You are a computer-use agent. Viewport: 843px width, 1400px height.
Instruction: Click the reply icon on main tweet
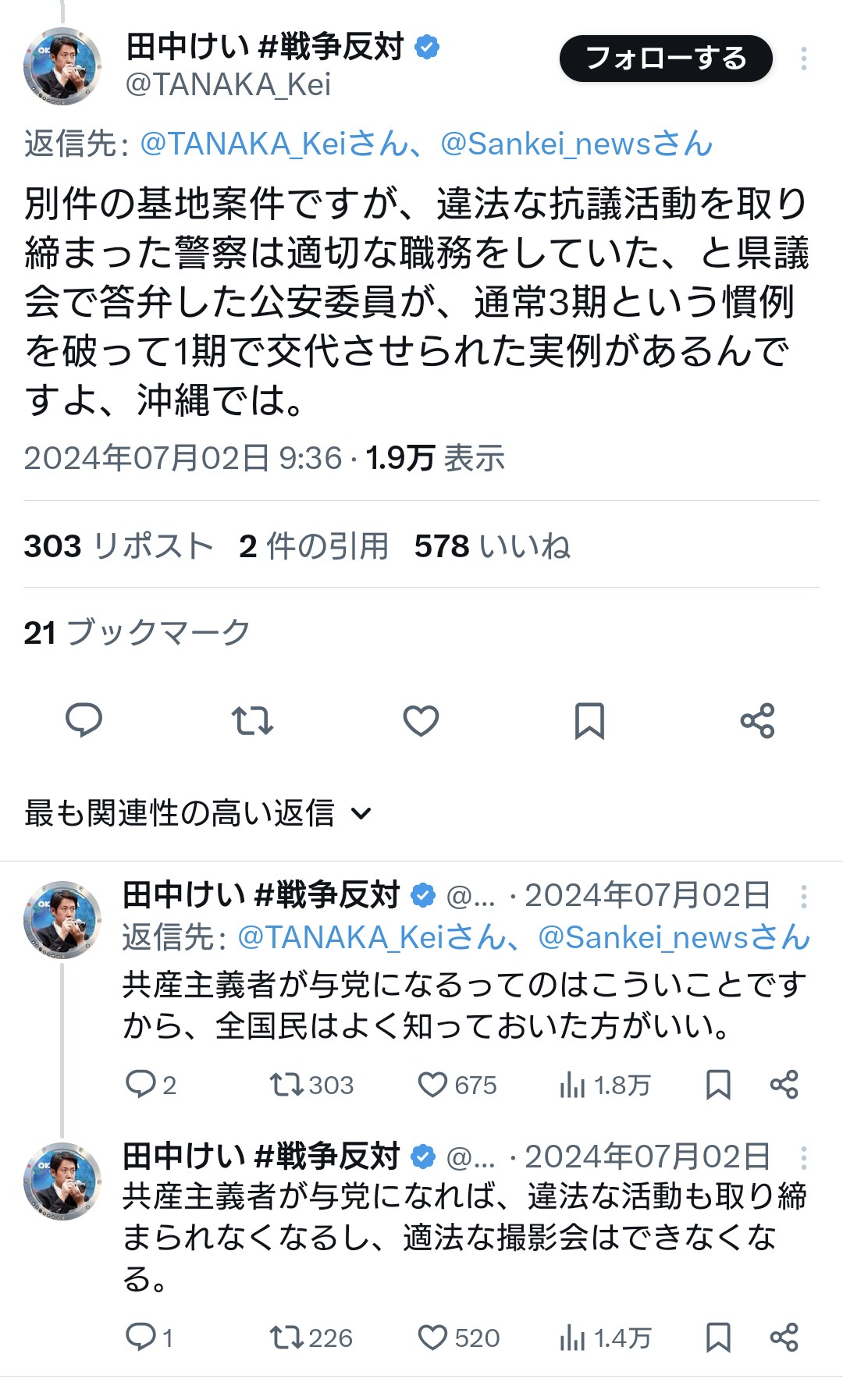pyautogui.click(x=84, y=720)
